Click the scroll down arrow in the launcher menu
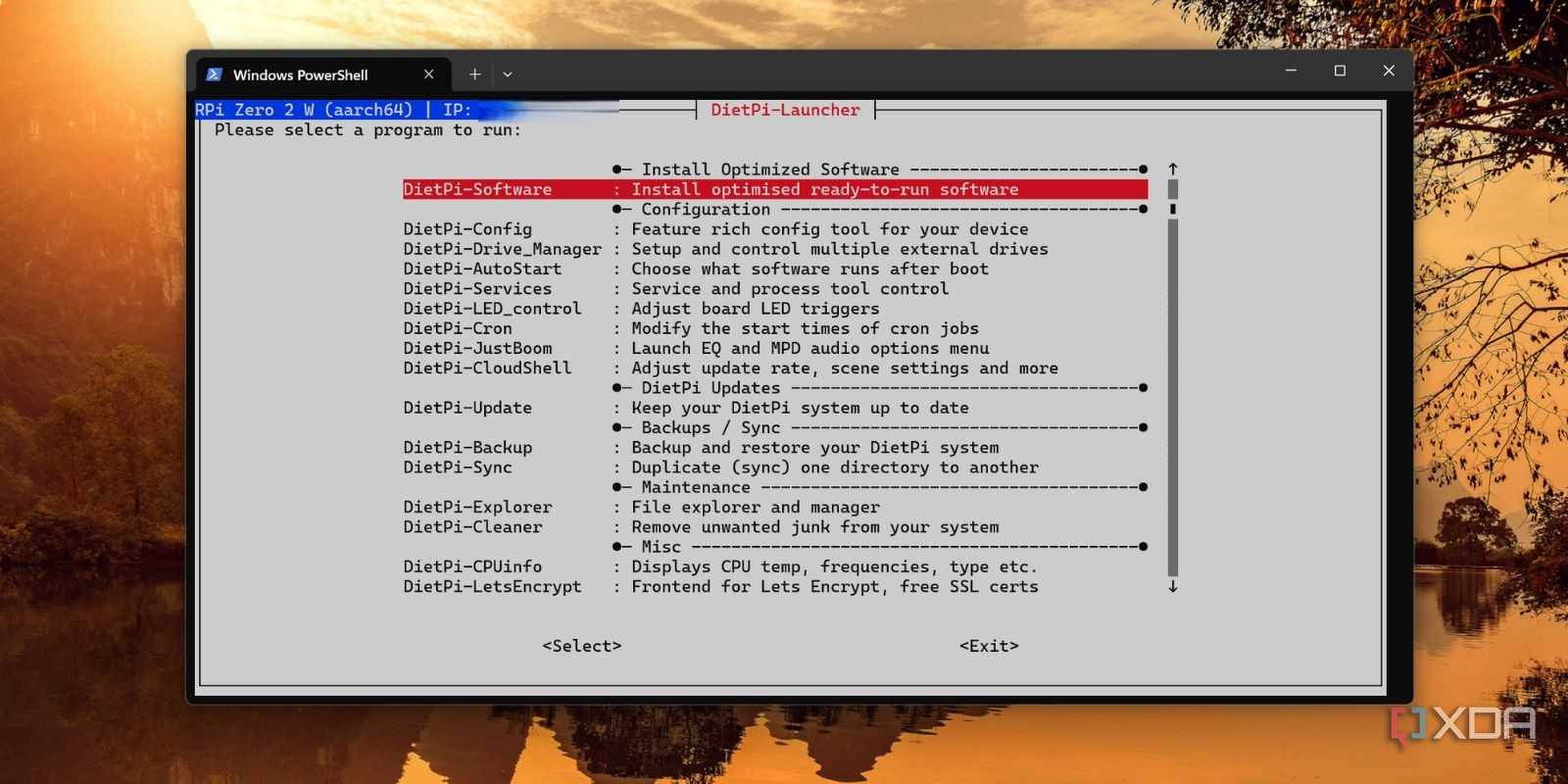This screenshot has width=1568, height=784. 1173,586
